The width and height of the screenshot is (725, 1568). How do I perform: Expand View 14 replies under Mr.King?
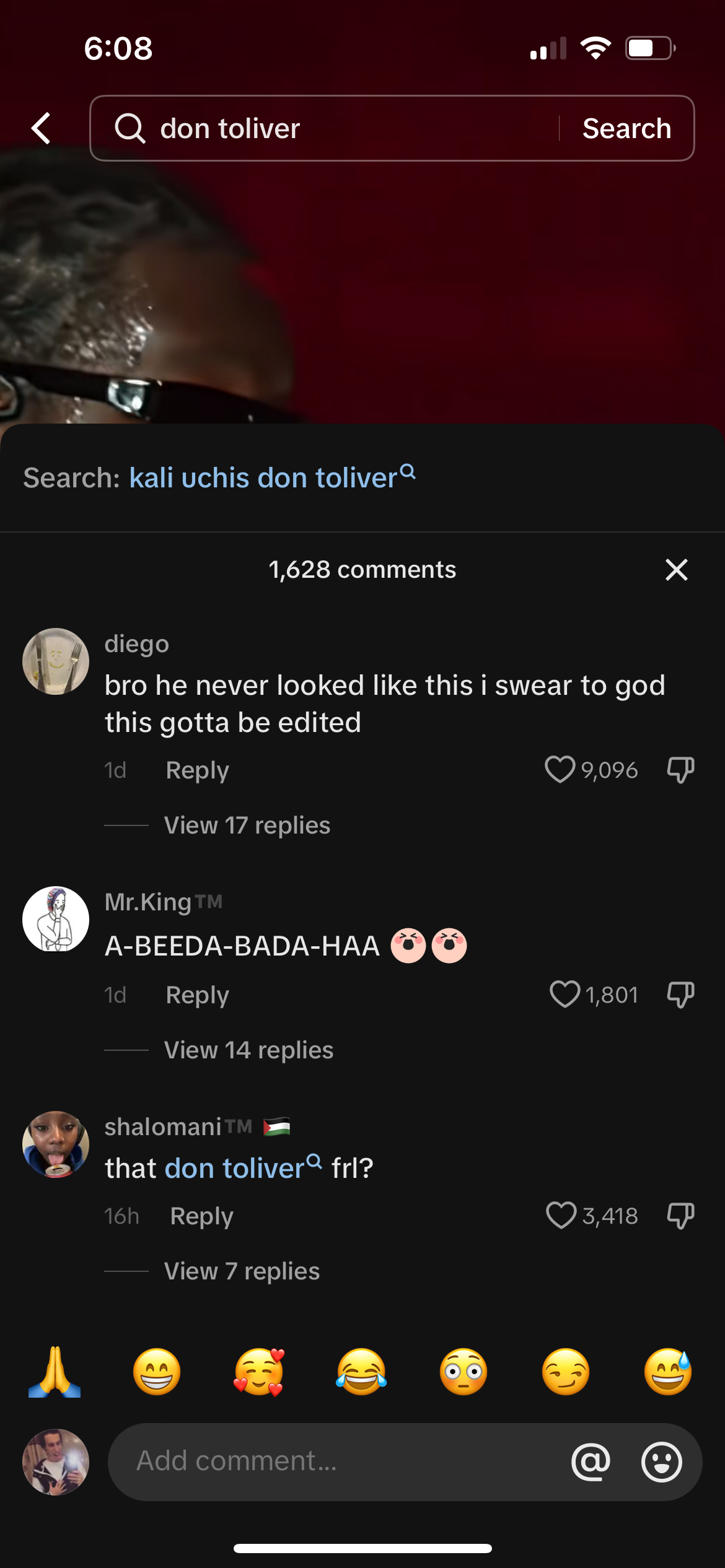(248, 1050)
